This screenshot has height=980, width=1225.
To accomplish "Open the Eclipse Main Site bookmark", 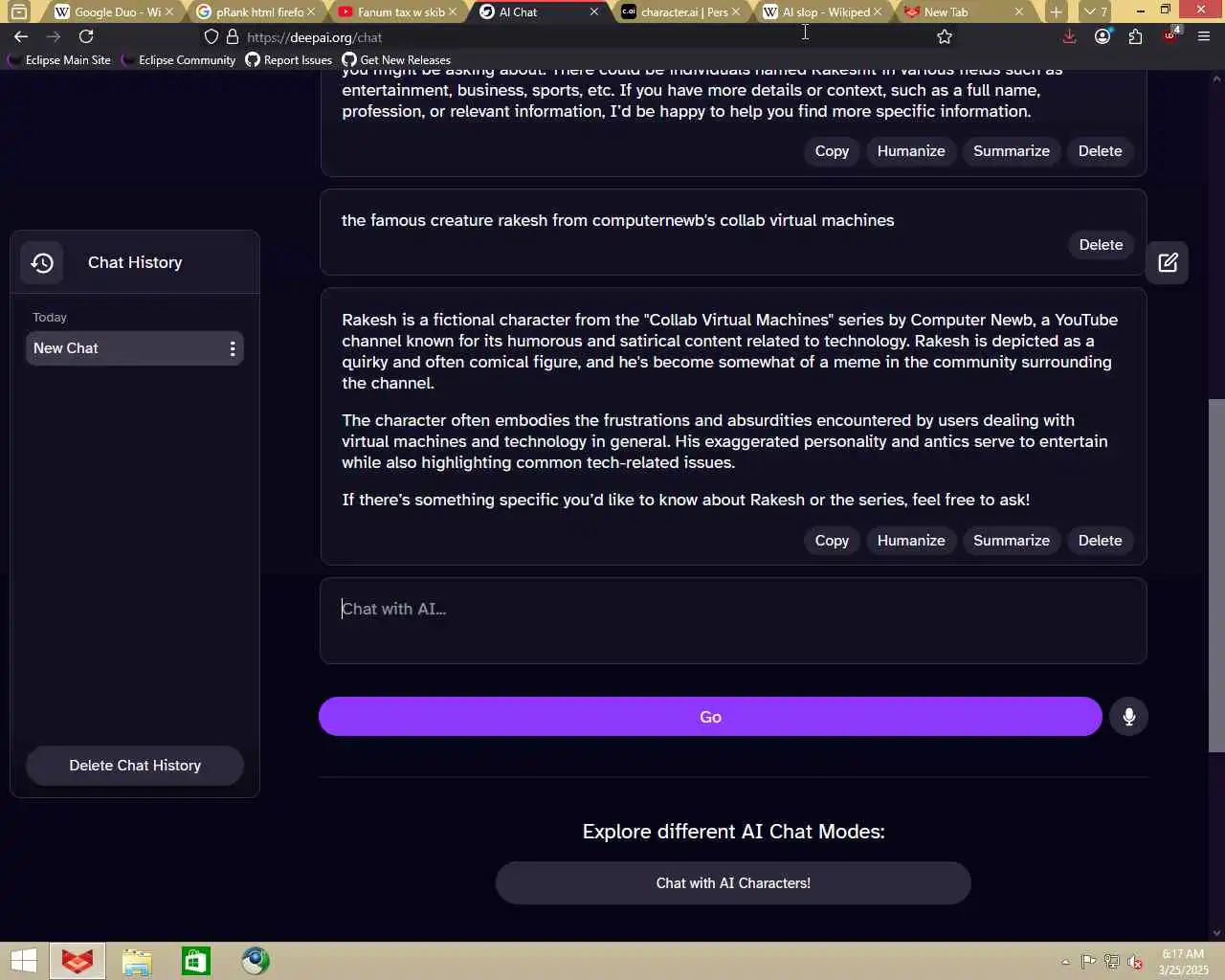I will [x=59, y=59].
